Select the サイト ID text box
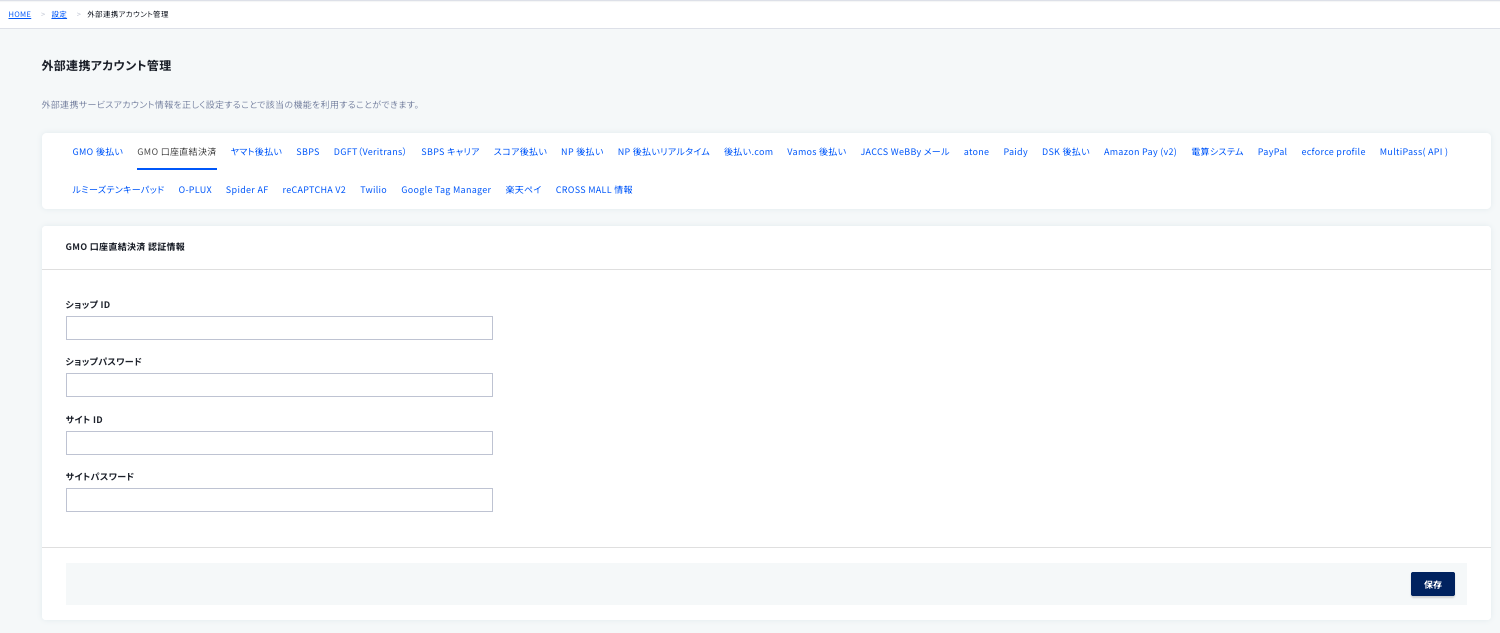Image resolution: width=1500 pixels, height=633 pixels. click(x=279, y=443)
